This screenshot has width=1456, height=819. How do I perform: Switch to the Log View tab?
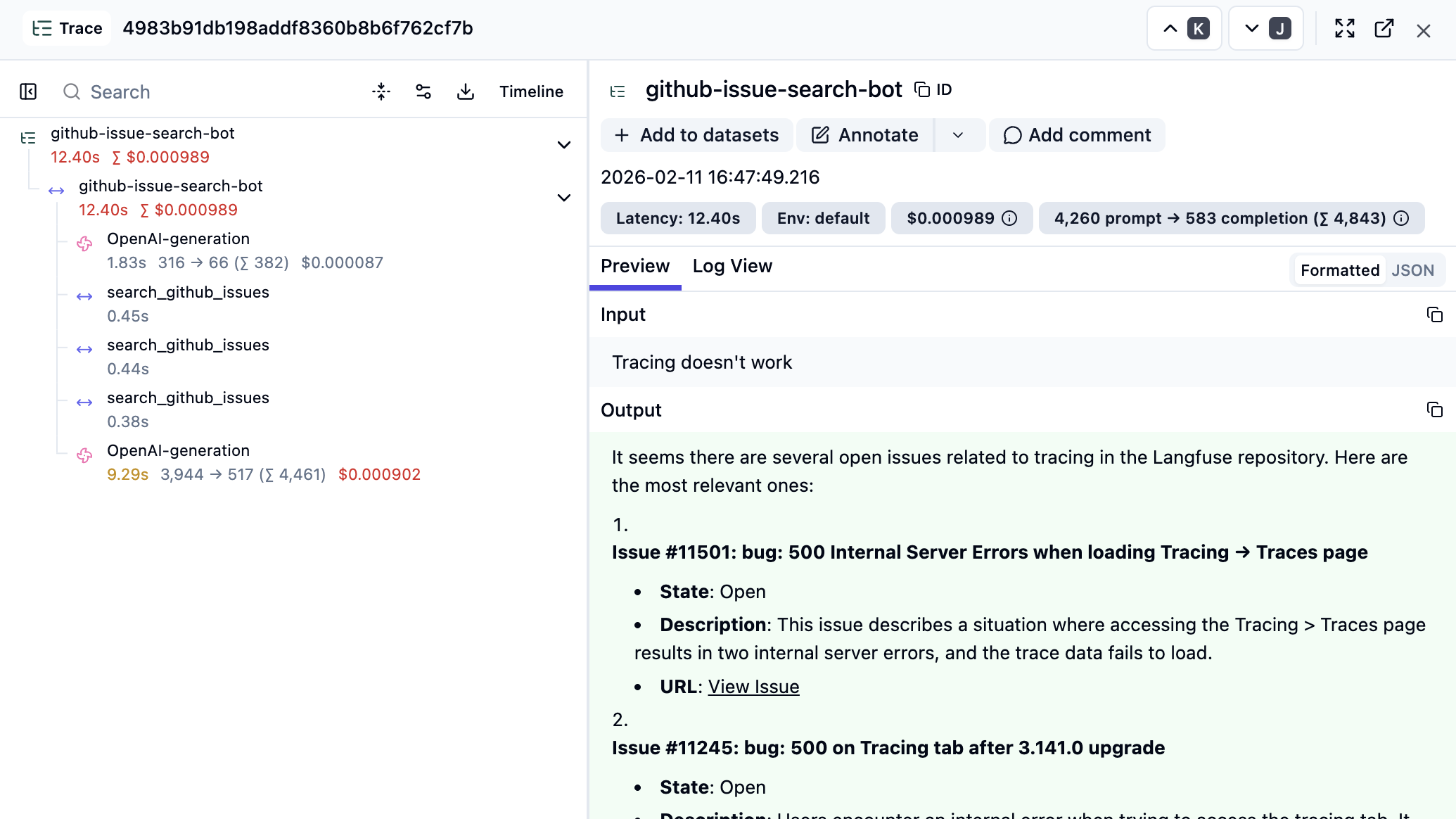732,266
